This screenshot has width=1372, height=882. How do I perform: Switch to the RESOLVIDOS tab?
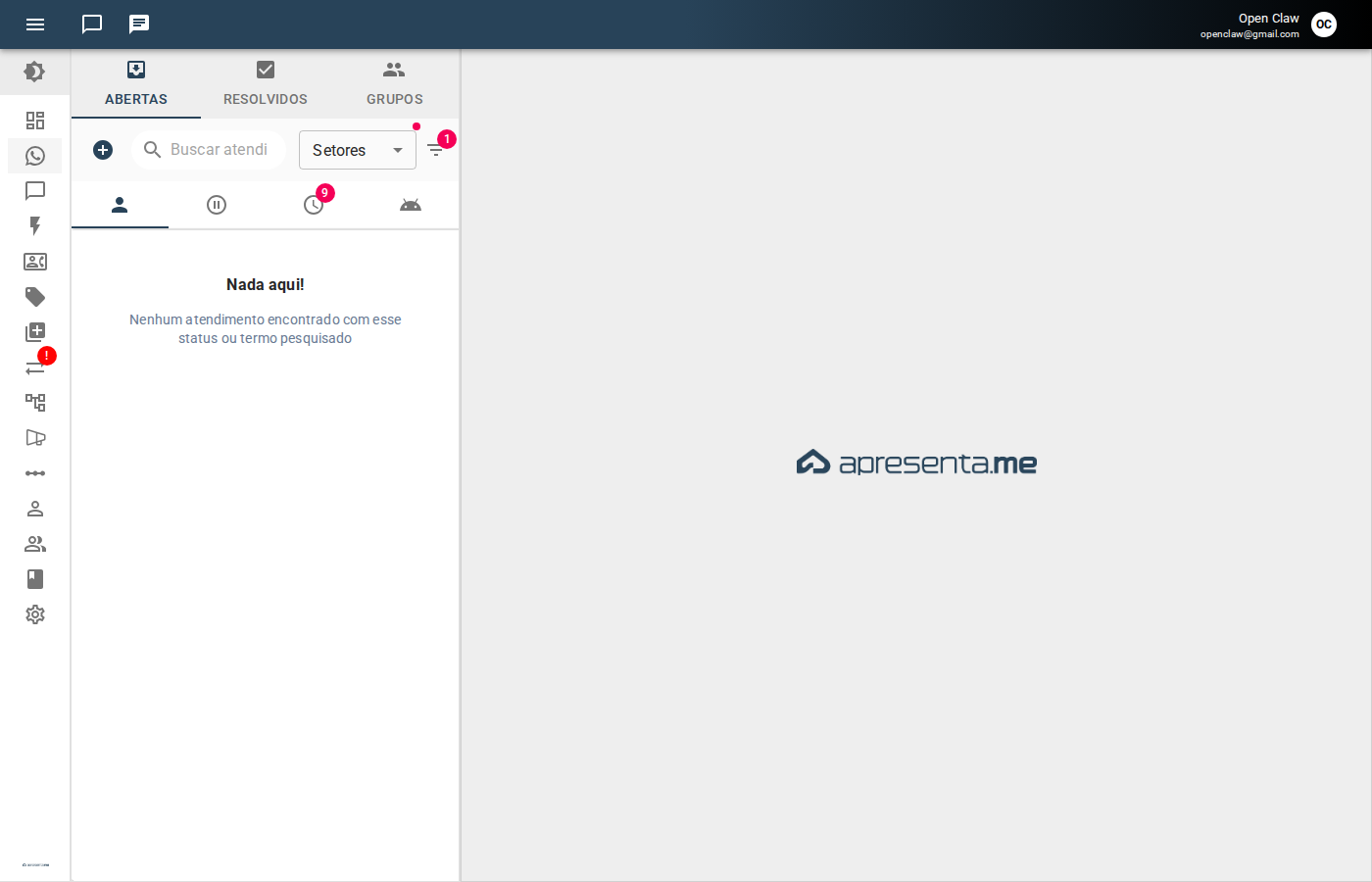click(265, 84)
